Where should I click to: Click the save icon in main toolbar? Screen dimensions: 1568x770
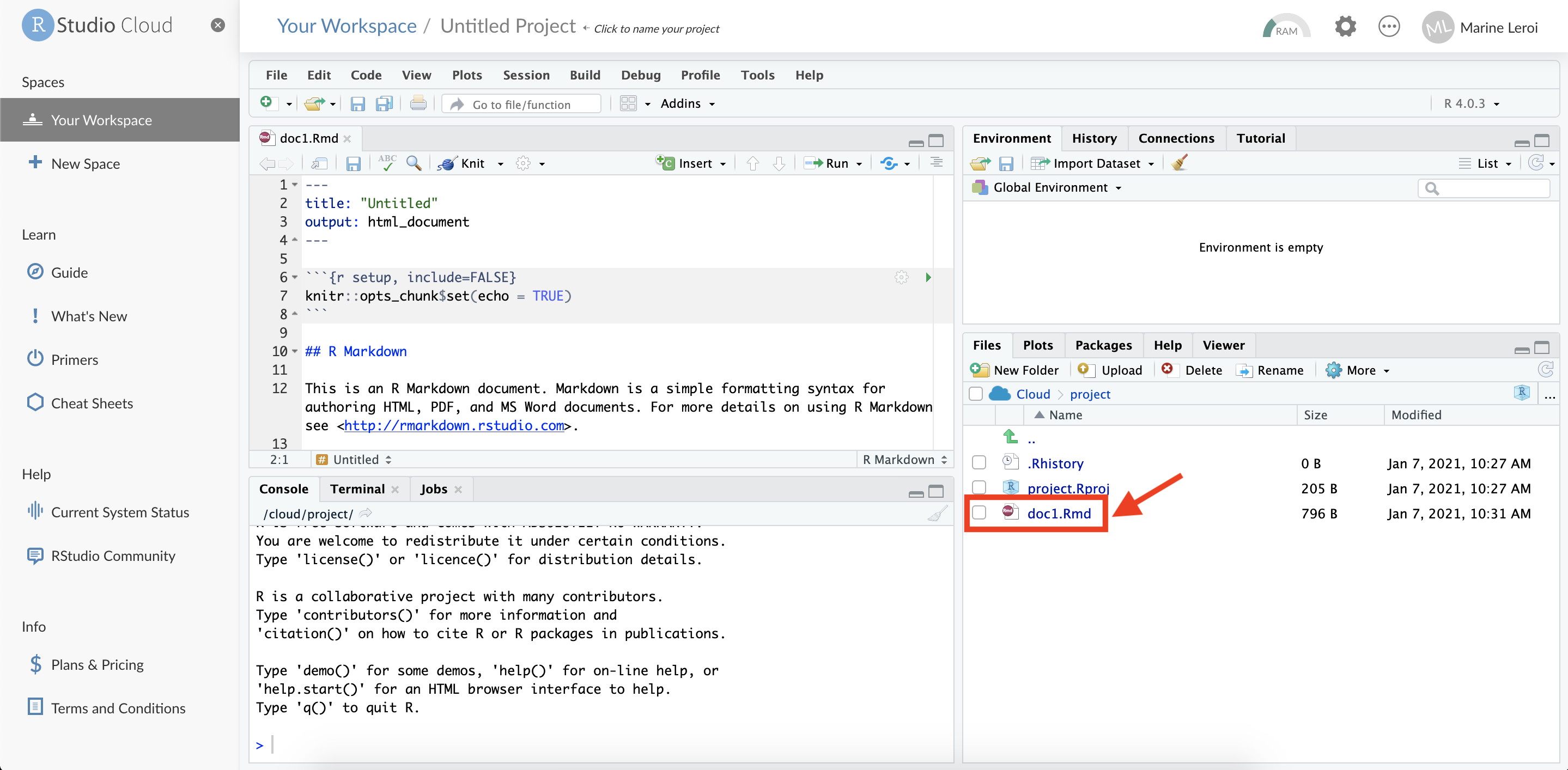click(357, 104)
